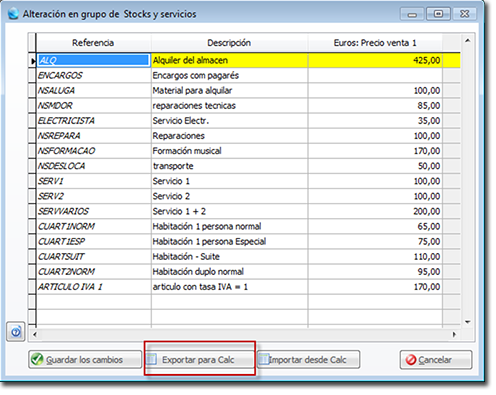Click the transporte description cell
The width and height of the screenshot is (496, 395).
[229, 166]
